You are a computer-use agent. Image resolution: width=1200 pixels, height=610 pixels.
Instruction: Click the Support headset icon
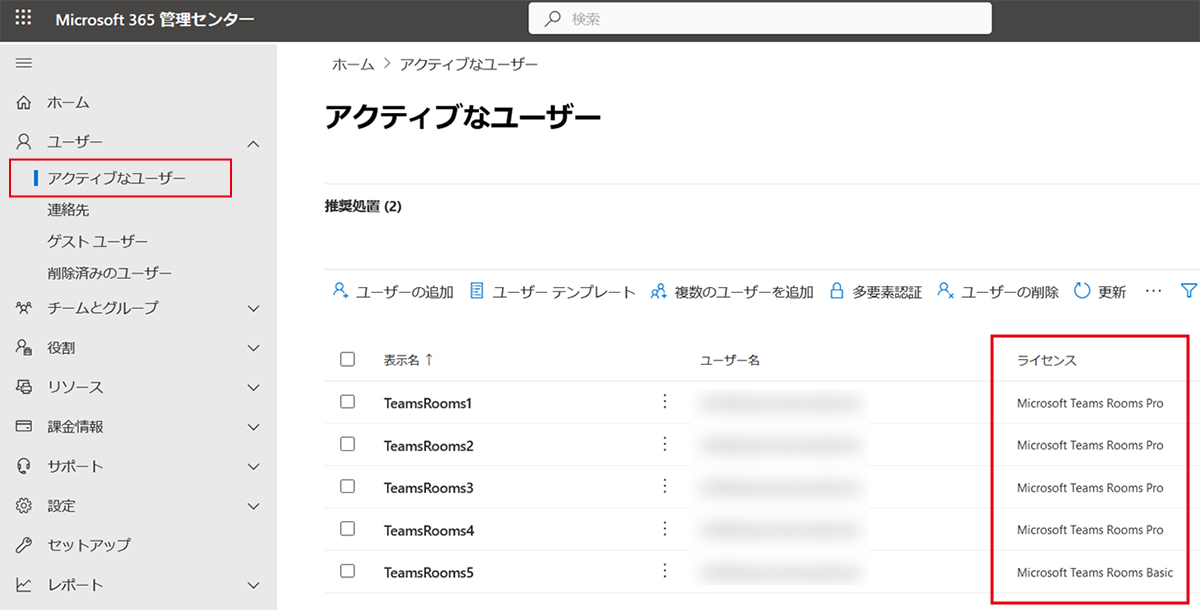coord(25,466)
